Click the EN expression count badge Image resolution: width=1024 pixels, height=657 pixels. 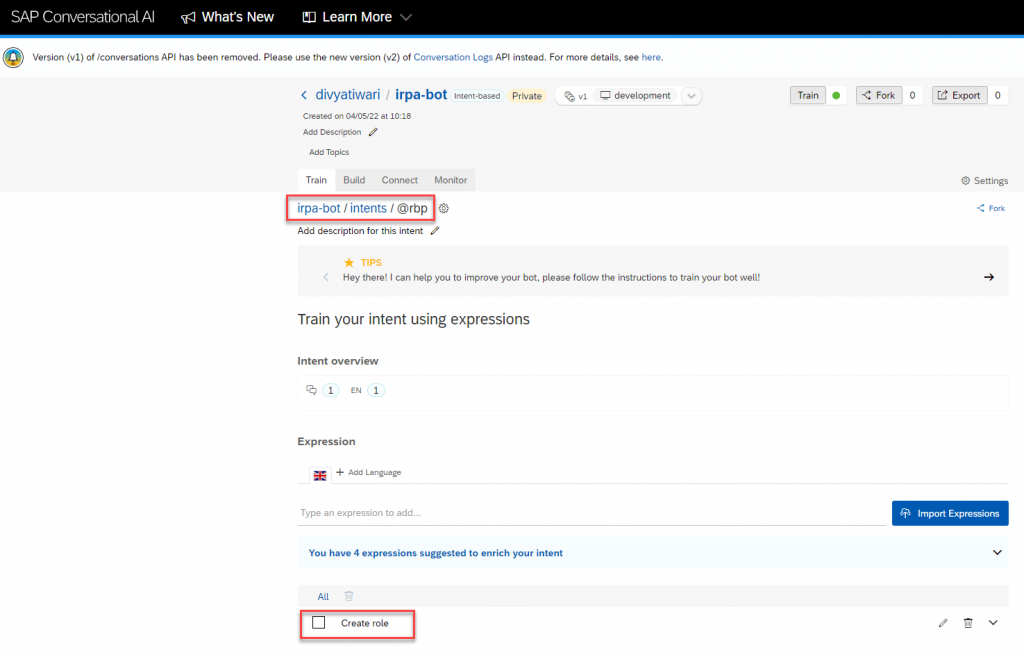[376, 390]
